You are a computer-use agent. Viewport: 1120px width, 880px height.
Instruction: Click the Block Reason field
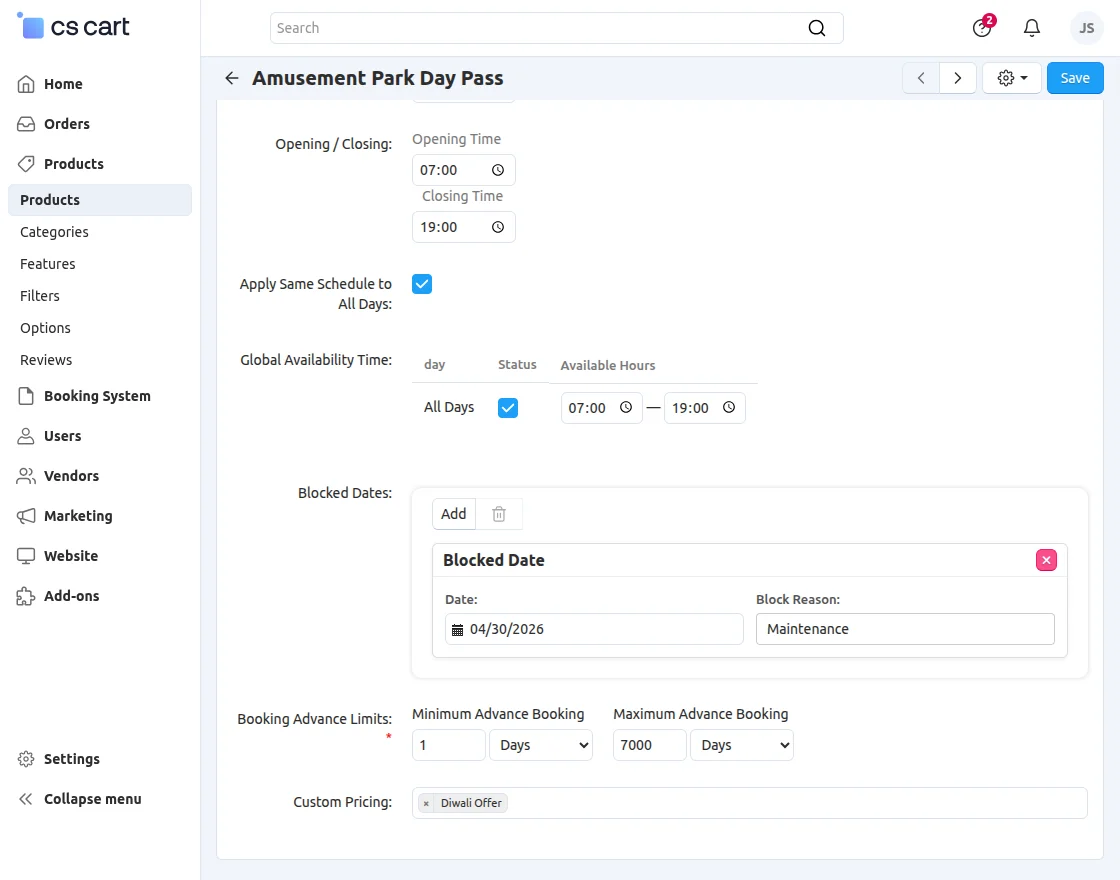(905, 629)
